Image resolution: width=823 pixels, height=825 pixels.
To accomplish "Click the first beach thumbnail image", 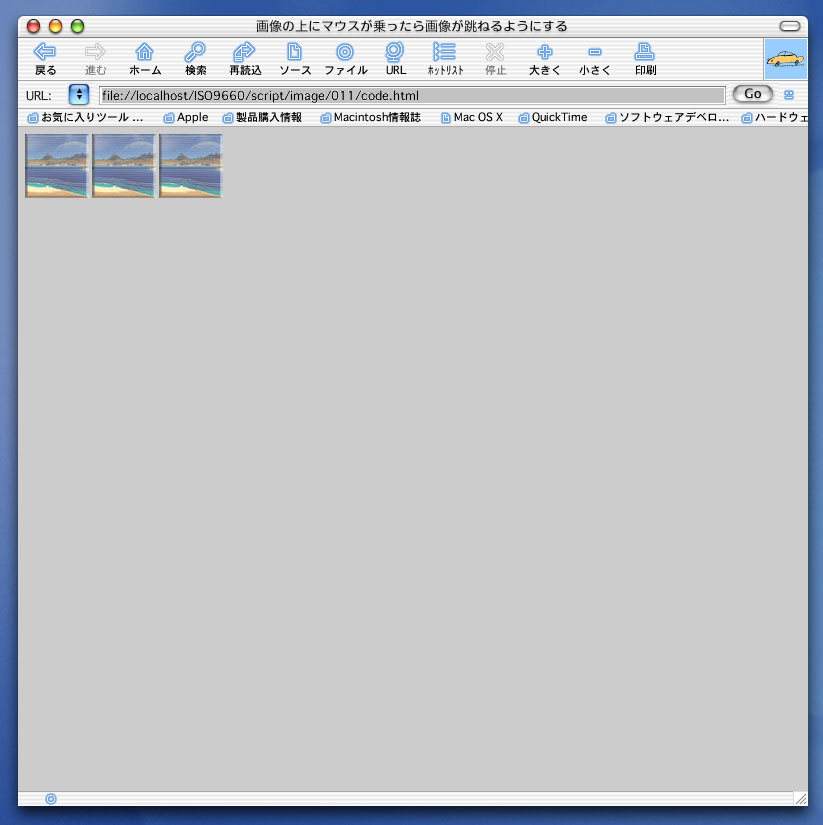I will click(57, 166).
